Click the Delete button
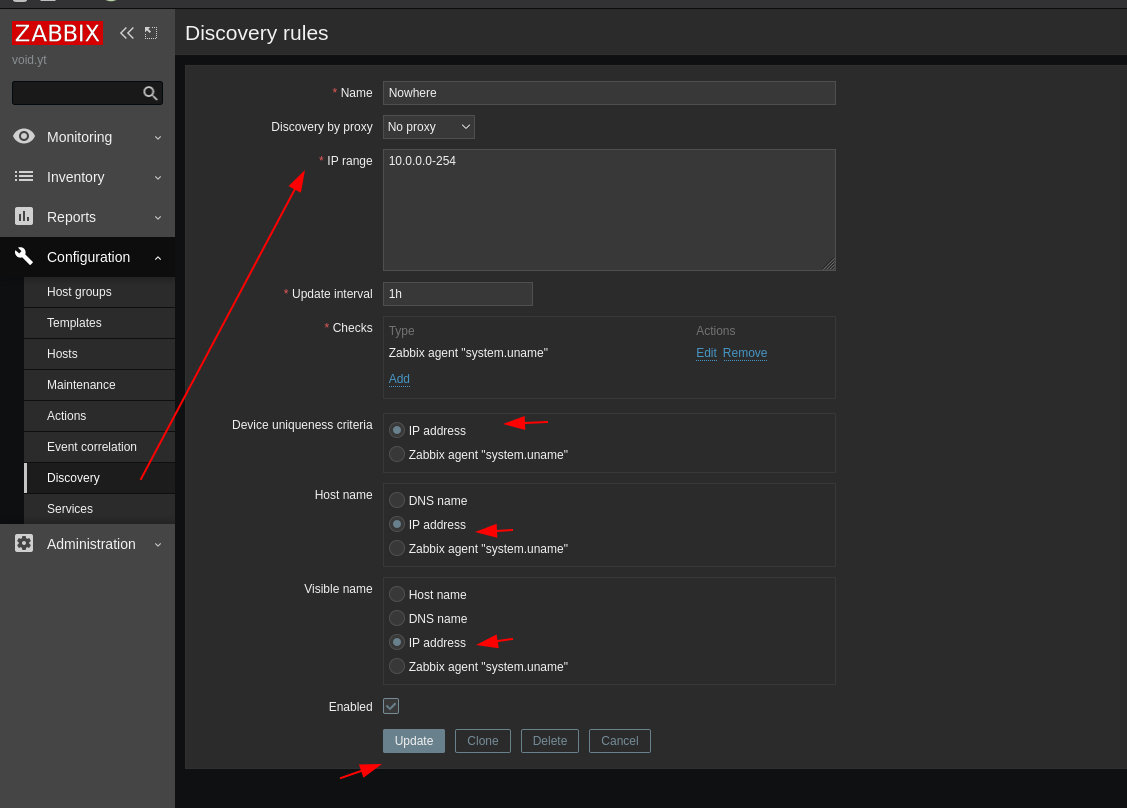Screen dimensions: 1127x808 (550, 740)
